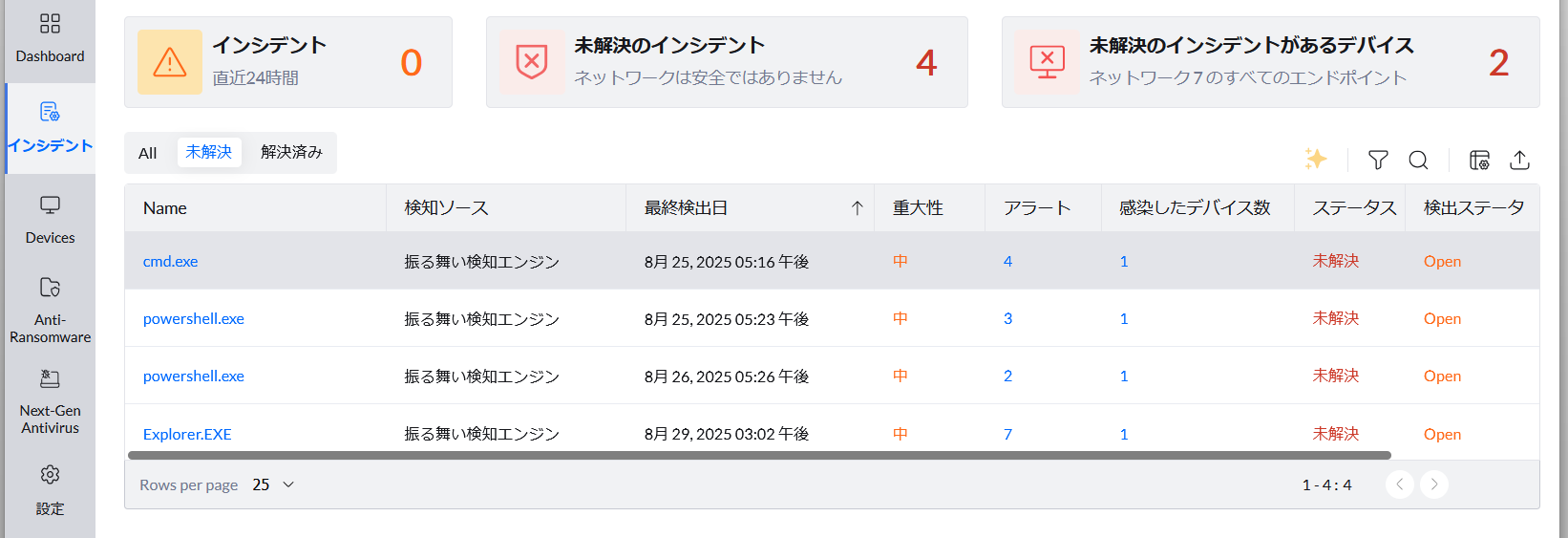This screenshot has height=538, width=1568.
Task: Expand Rows per page dropdown
Action: point(274,484)
